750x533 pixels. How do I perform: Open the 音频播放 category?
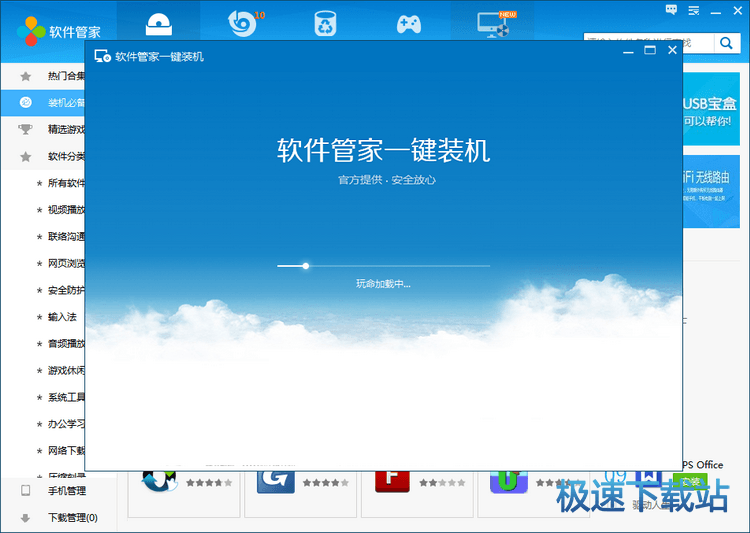coord(66,344)
